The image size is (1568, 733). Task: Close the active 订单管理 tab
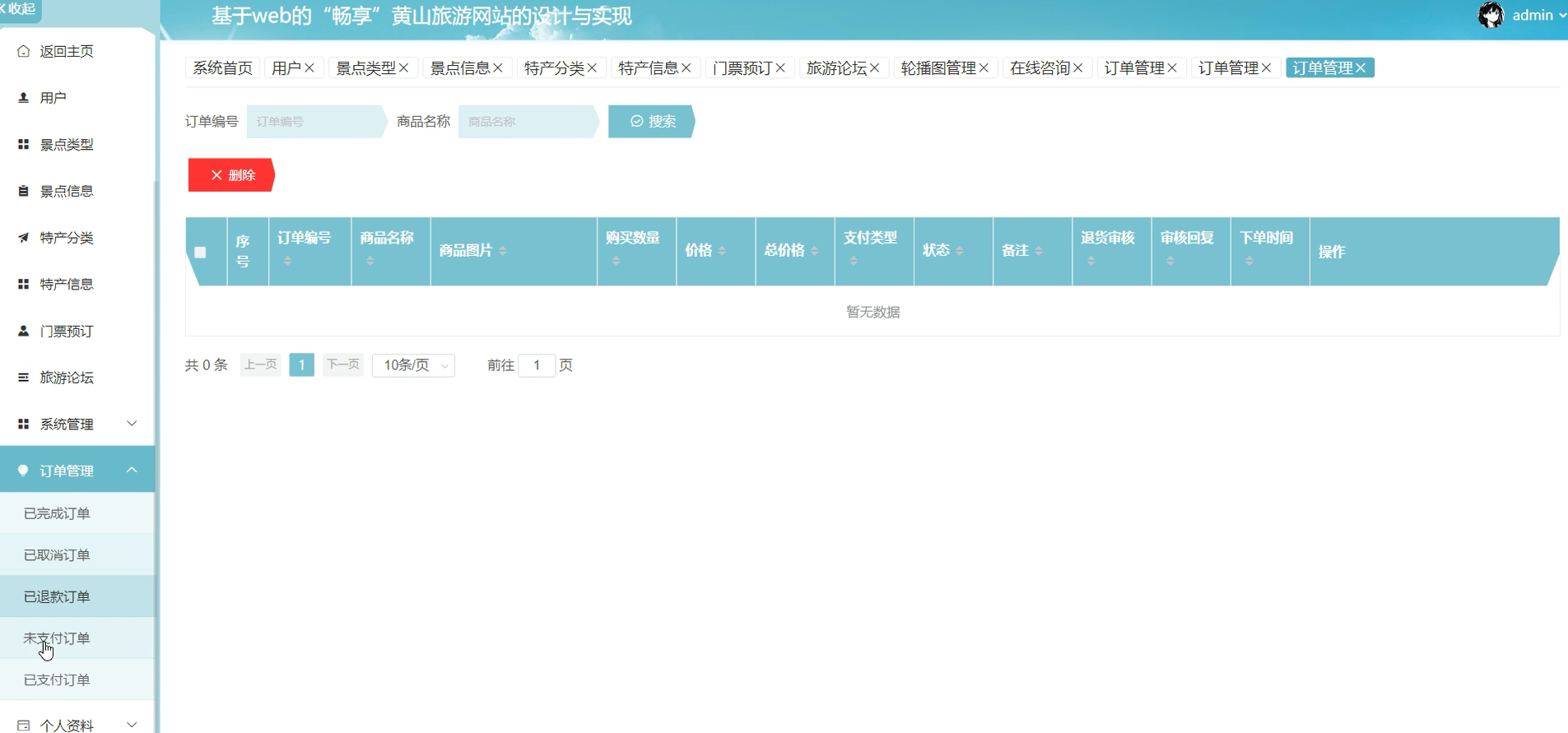click(x=1361, y=67)
